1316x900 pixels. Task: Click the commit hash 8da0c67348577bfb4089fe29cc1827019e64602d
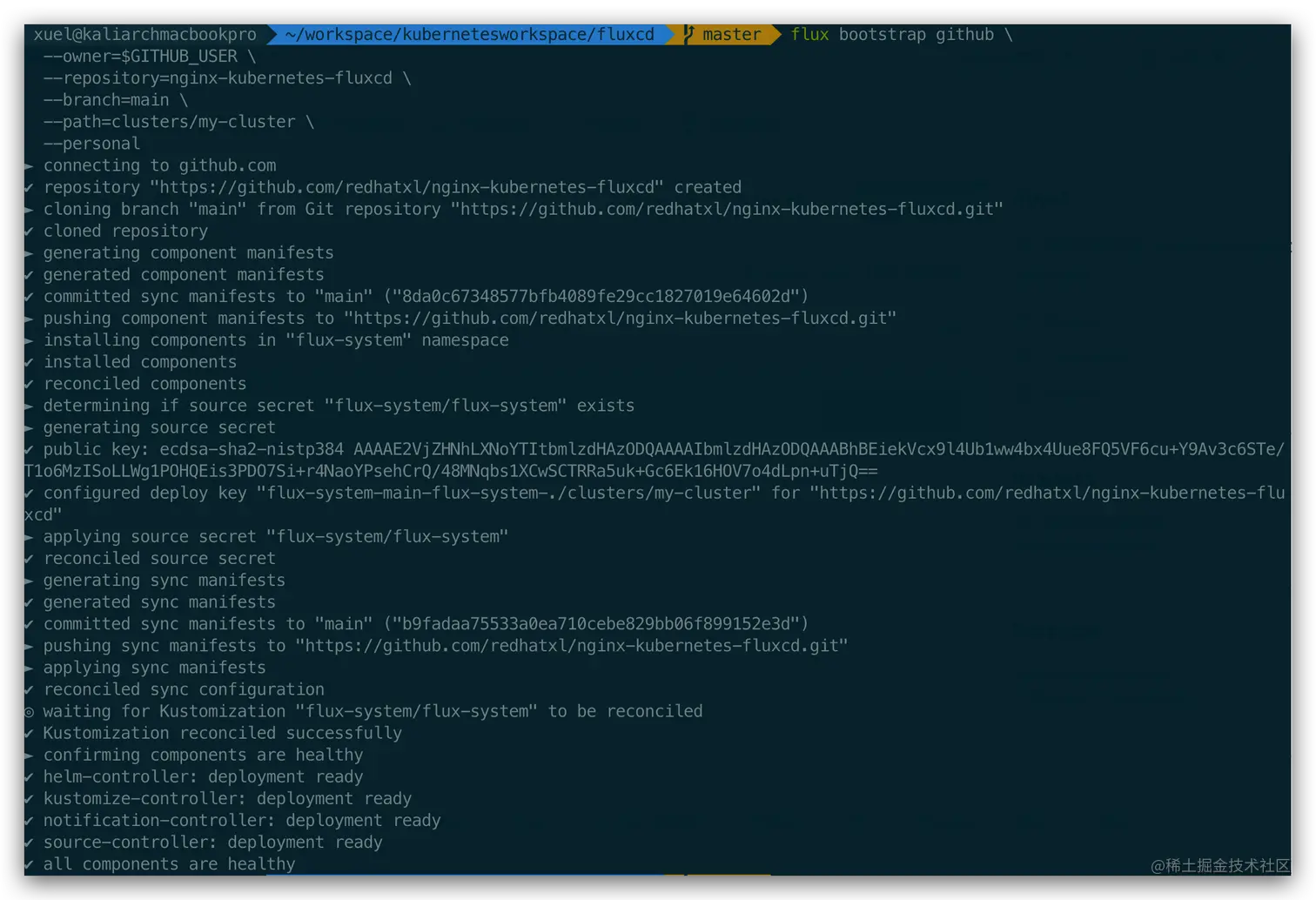(x=596, y=296)
